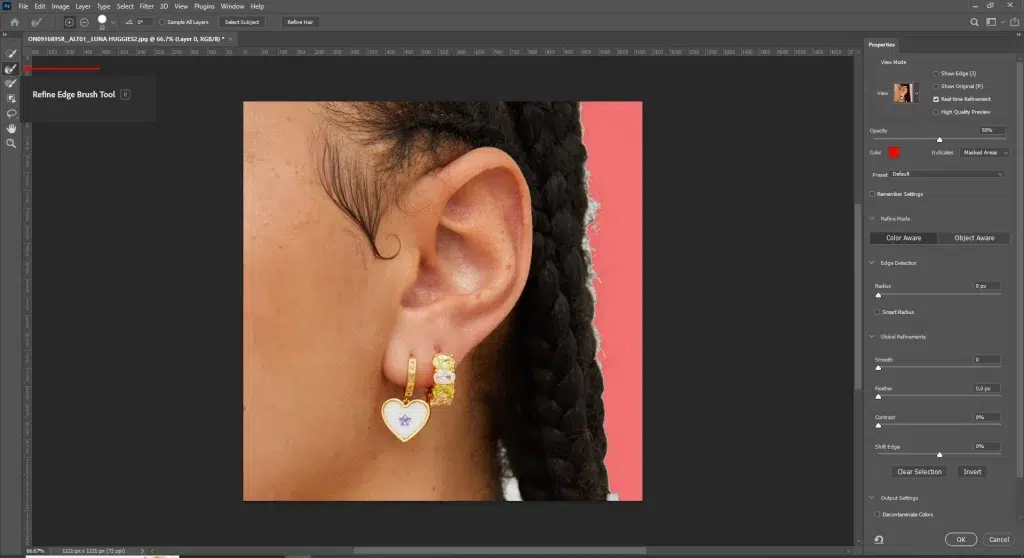Tick the Remember Settings checkbox
The width and height of the screenshot is (1024, 558).
click(872, 194)
